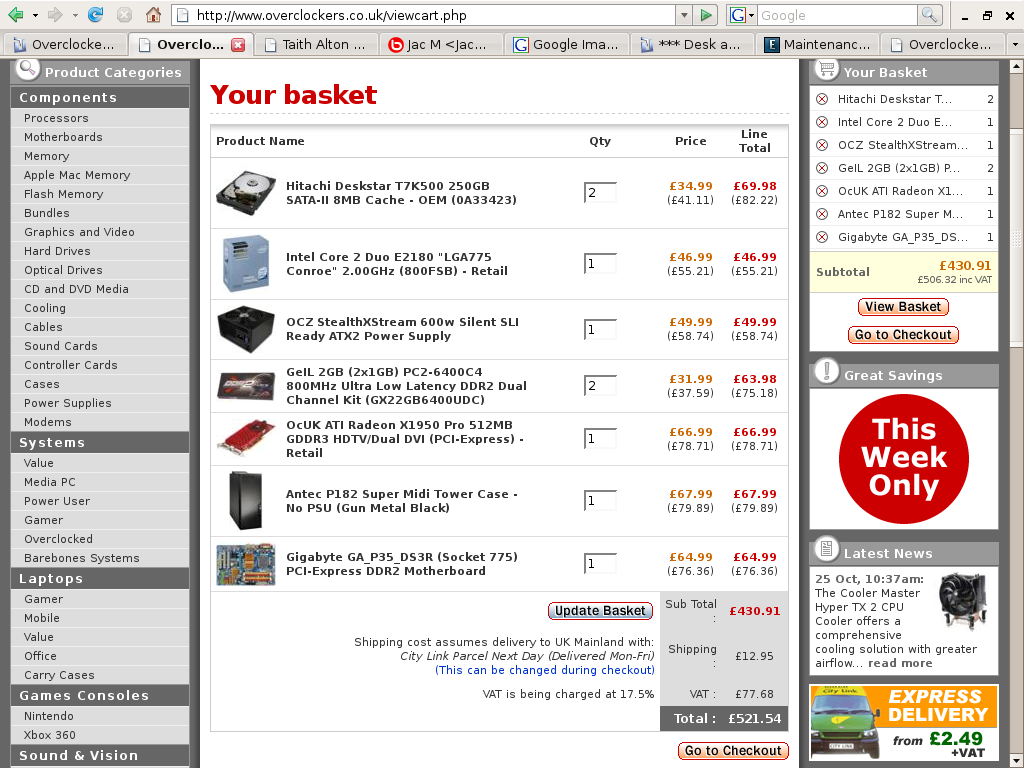
Task: Open the Processors category link
Action: (56, 118)
